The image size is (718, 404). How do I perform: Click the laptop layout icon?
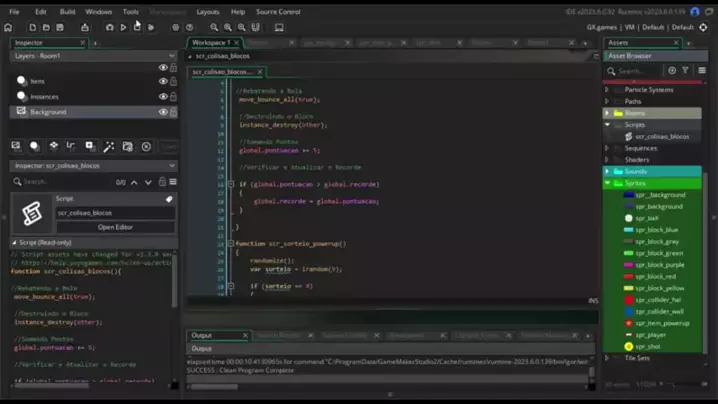click(x=279, y=27)
